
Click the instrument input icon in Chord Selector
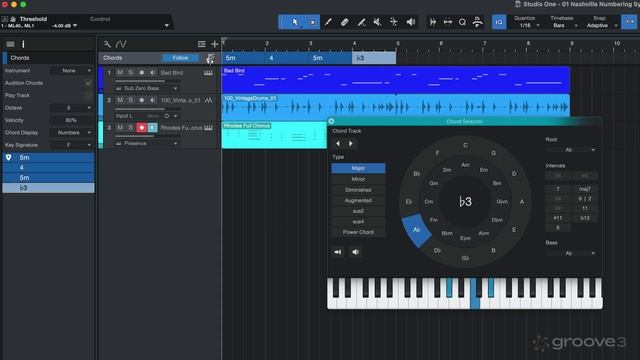338,252
